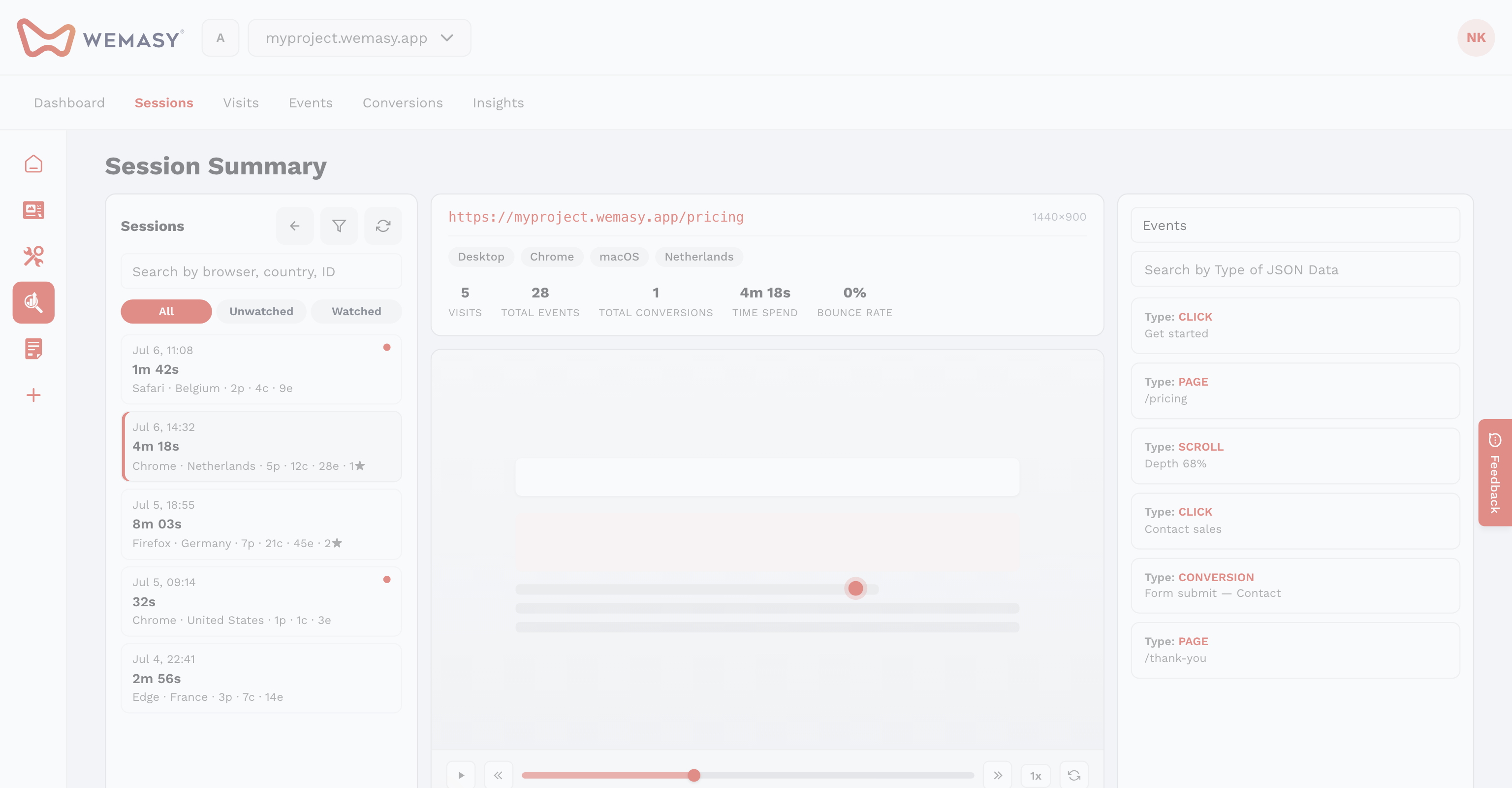
Task: Open the news card sidebar icon
Action: click(x=33, y=210)
